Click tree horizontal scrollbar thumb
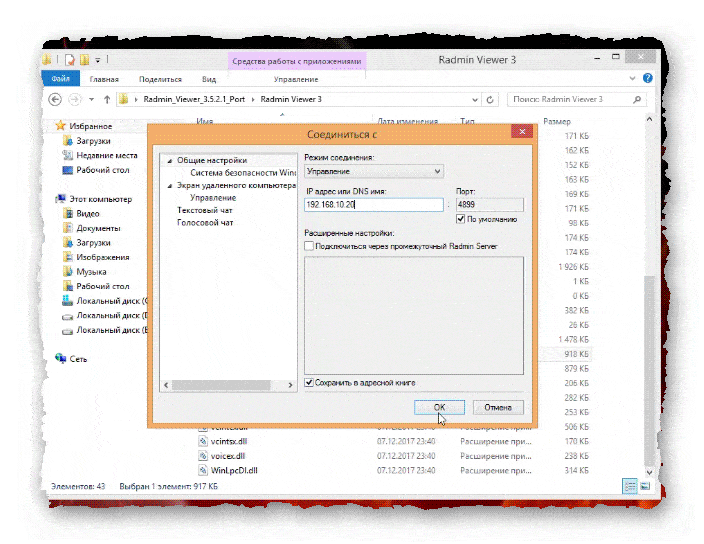704x544 pixels. coord(221,385)
